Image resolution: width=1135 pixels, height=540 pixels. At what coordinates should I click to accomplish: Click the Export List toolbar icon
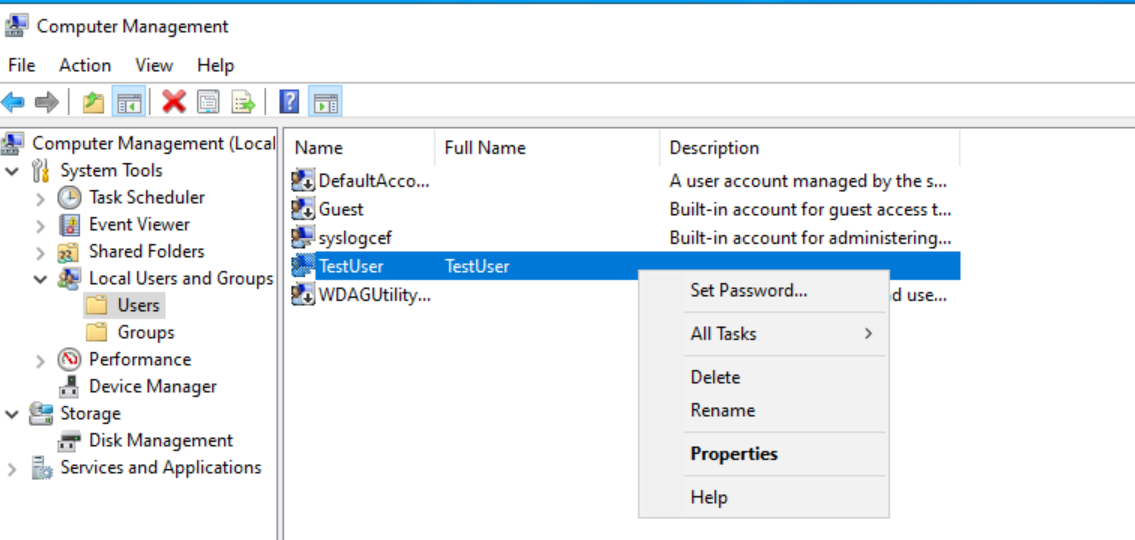pyautogui.click(x=243, y=102)
